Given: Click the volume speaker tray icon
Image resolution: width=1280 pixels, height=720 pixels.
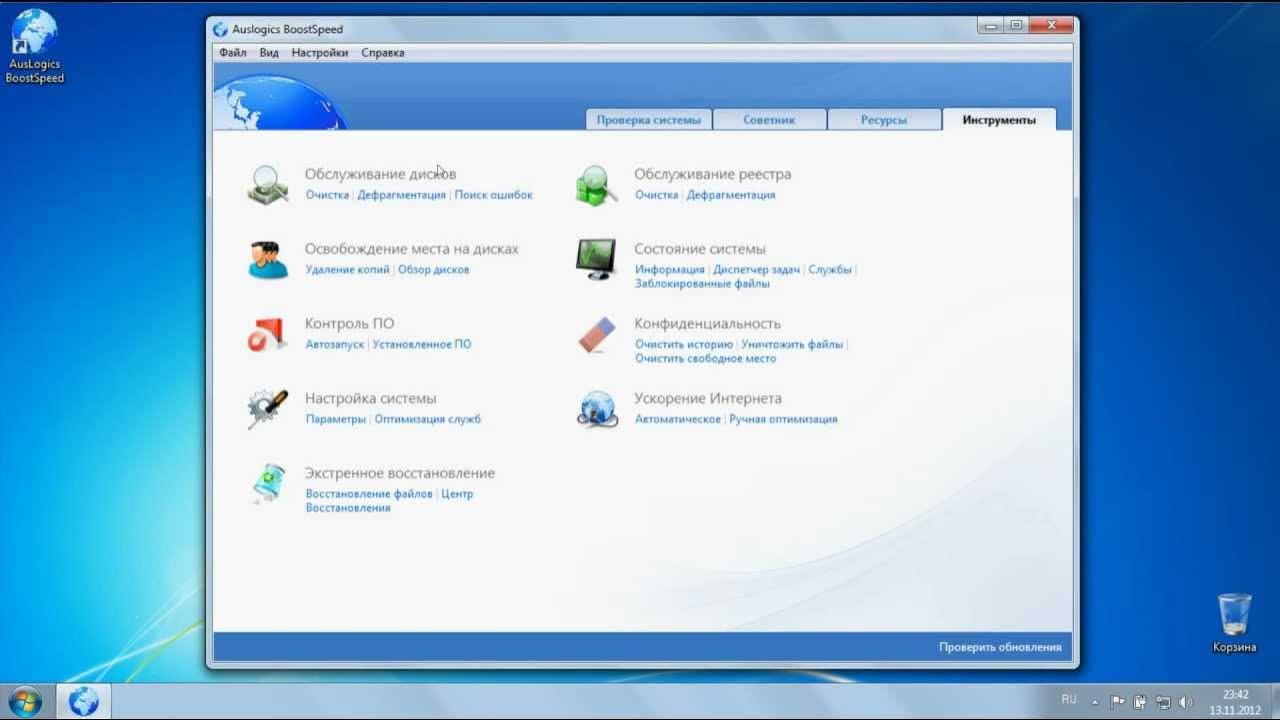Looking at the screenshot, I should (x=1186, y=702).
